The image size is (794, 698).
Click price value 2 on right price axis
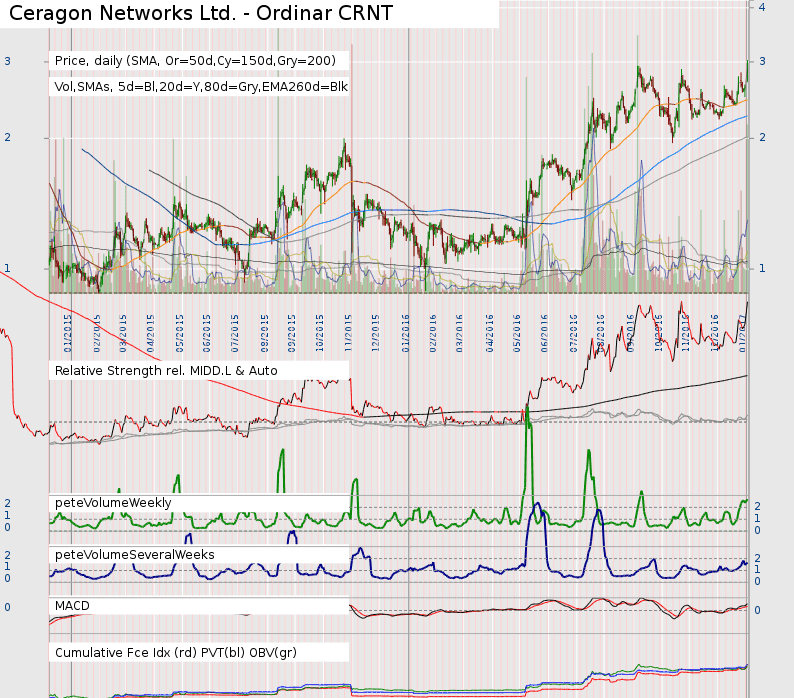[762, 137]
